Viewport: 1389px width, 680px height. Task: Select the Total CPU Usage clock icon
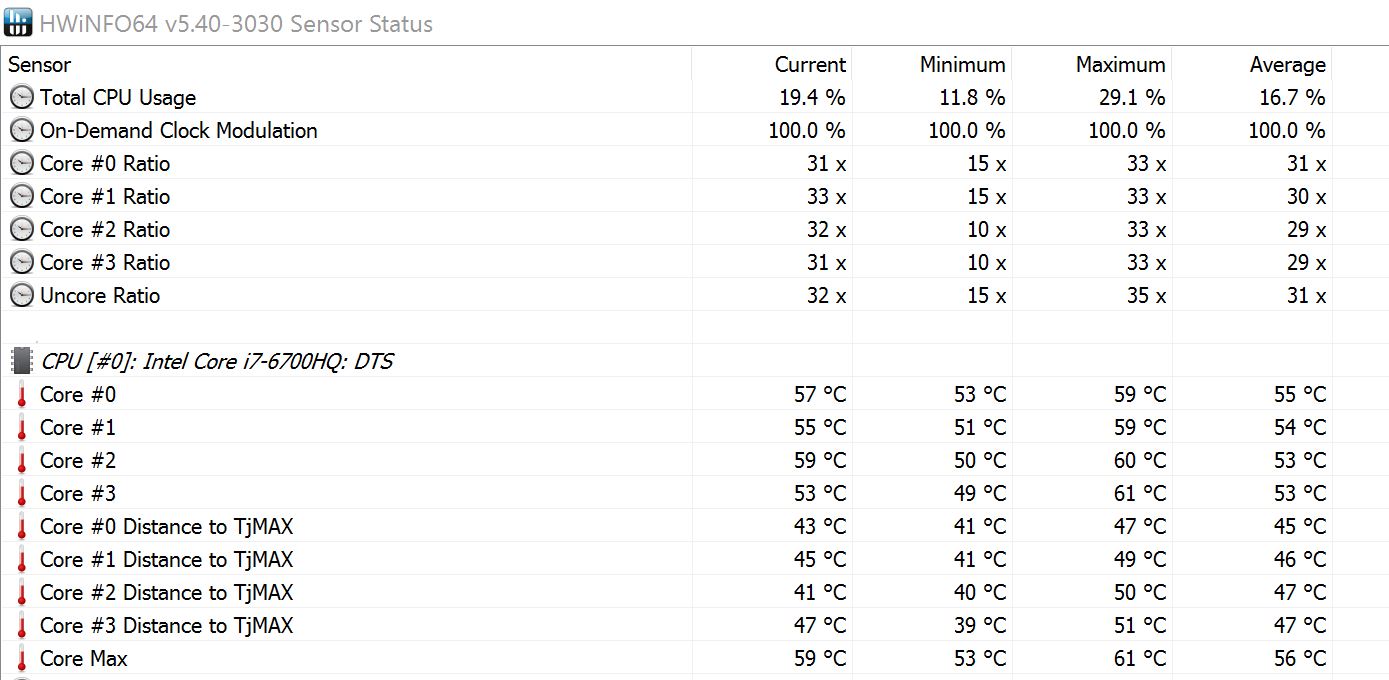21,97
